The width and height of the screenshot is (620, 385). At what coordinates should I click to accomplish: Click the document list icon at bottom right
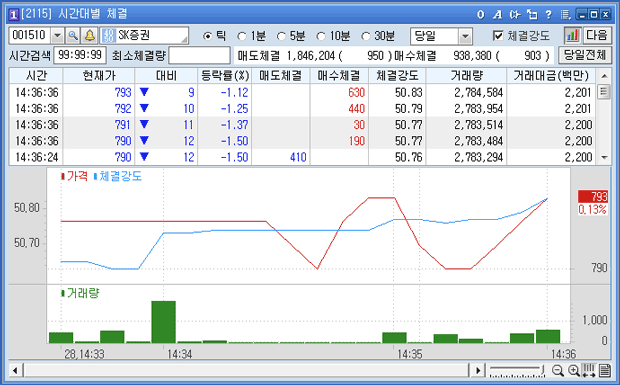tap(605, 370)
